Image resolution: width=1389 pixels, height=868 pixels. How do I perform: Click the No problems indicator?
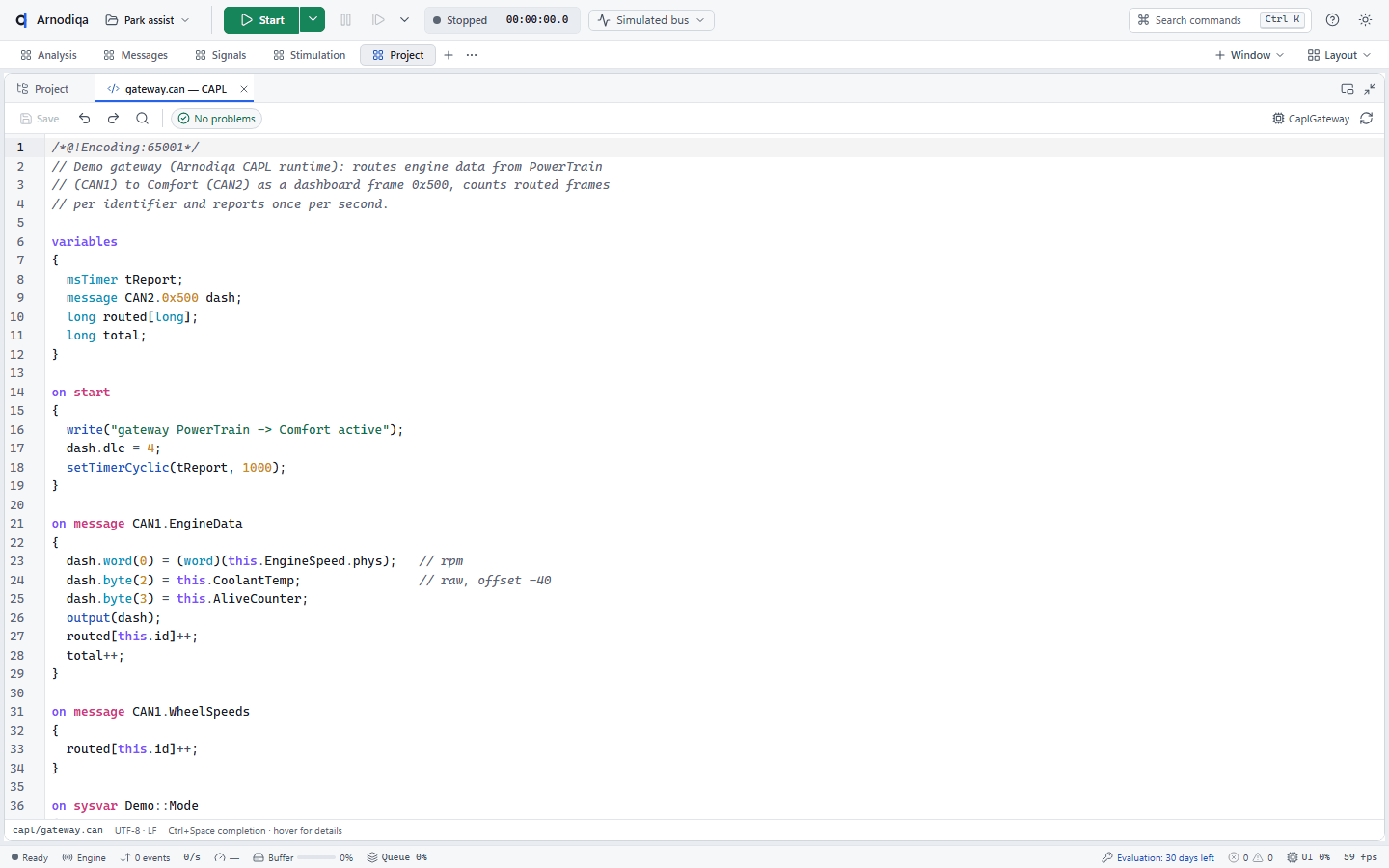click(x=217, y=119)
